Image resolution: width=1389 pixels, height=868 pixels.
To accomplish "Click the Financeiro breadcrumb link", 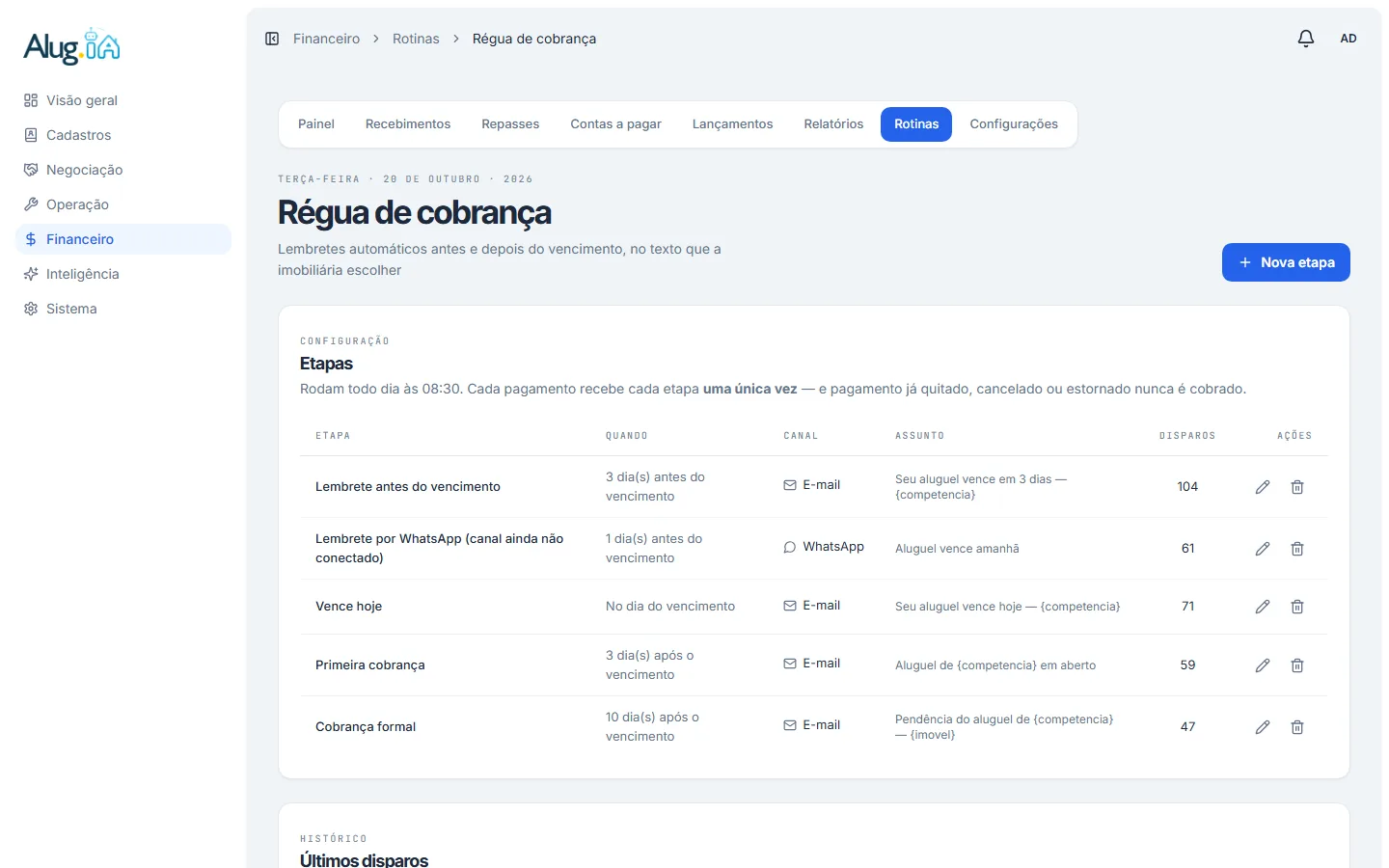I will point(326,39).
